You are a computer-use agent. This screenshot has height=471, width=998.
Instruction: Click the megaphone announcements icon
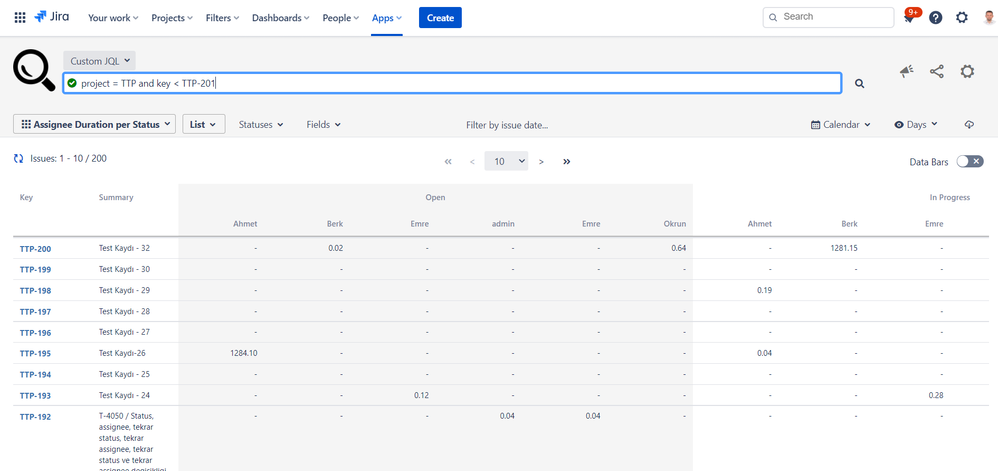[906, 71]
